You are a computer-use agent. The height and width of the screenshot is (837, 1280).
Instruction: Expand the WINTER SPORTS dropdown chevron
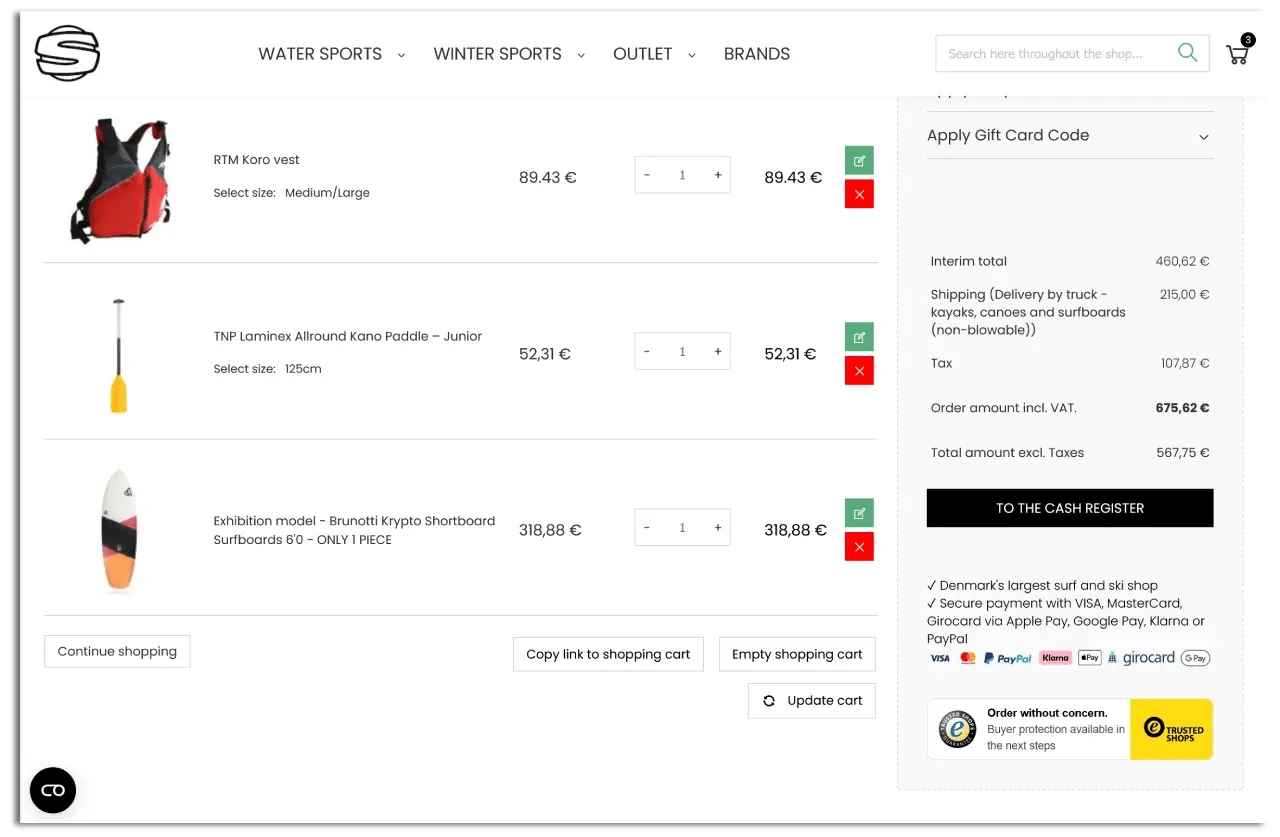coord(581,55)
